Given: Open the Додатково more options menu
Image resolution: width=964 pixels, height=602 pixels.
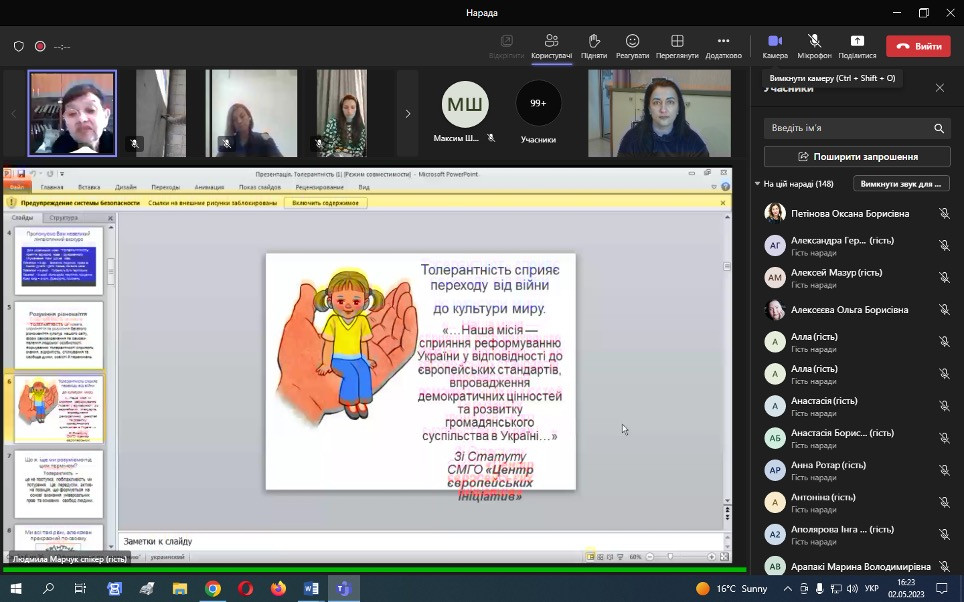Looking at the screenshot, I should [x=723, y=46].
